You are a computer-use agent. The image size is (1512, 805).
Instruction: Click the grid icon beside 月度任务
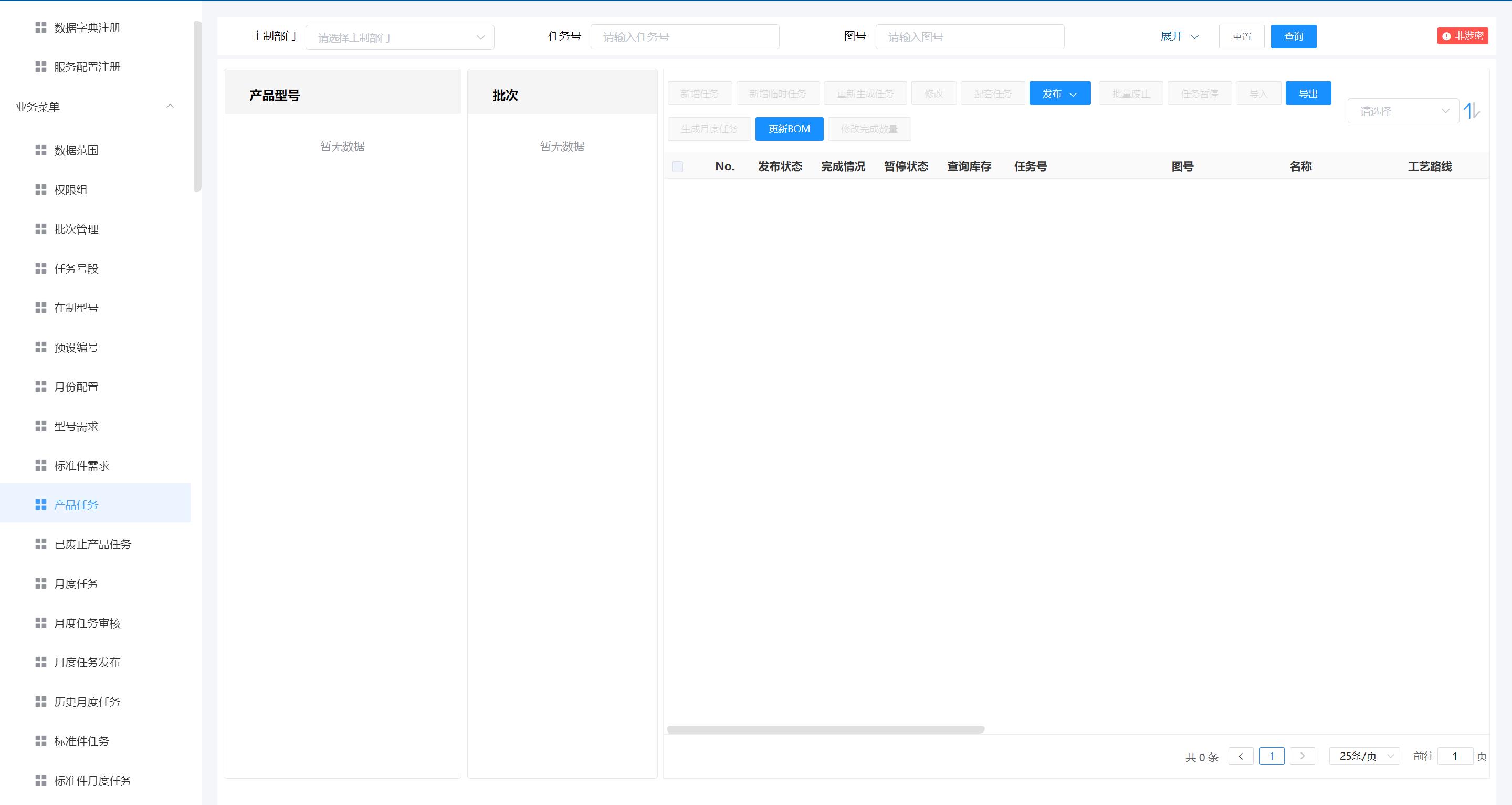tap(40, 583)
